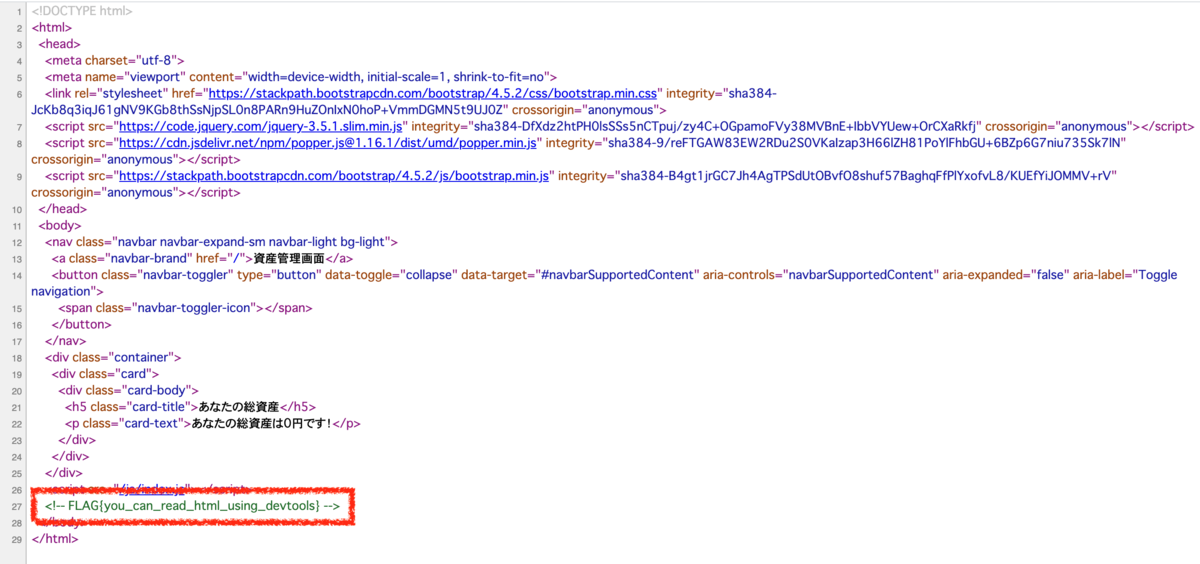Click line number 21 in the gutter
The width and height of the screenshot is (1200, 564).
coord(16,407)
